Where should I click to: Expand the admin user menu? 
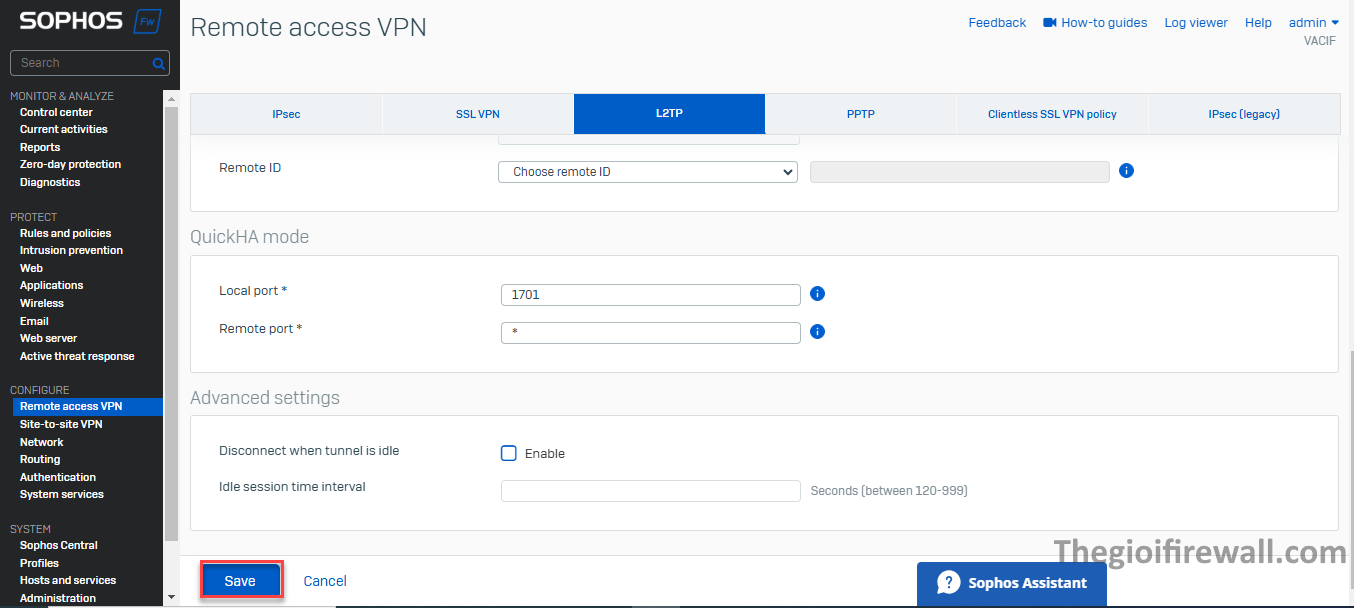pyautogui.click(x=1313, y=22)
